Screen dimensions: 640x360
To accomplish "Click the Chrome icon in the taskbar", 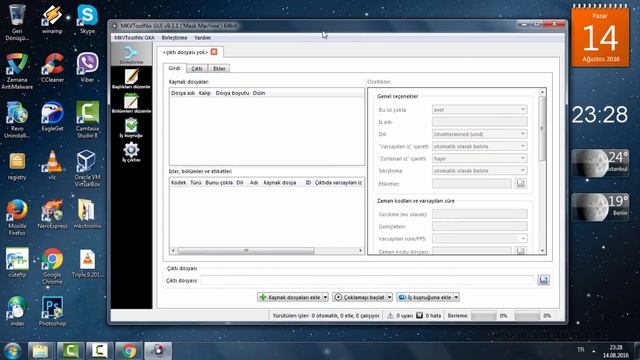I will 129,351.
